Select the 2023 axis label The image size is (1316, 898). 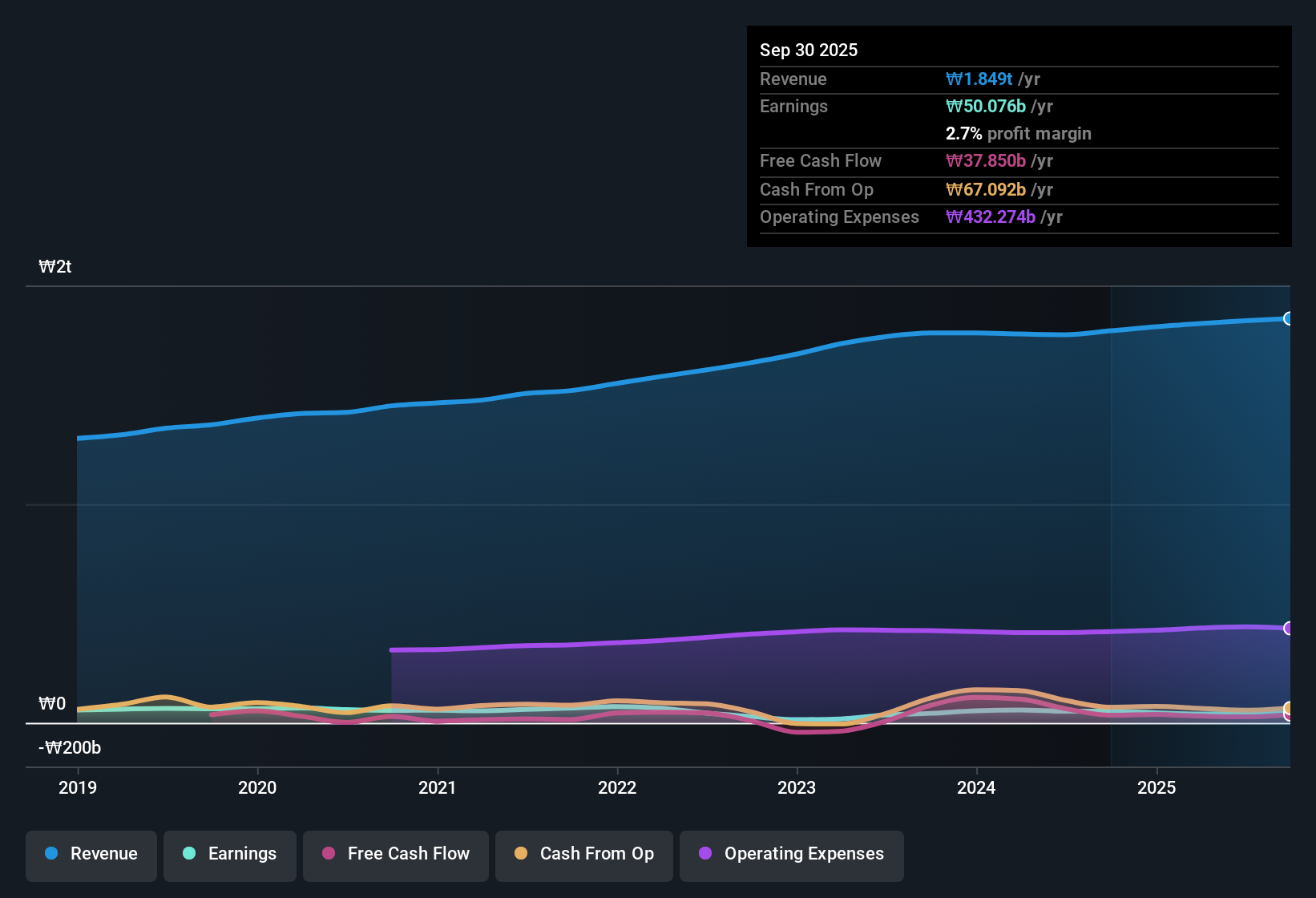click(x=797, y=788)
